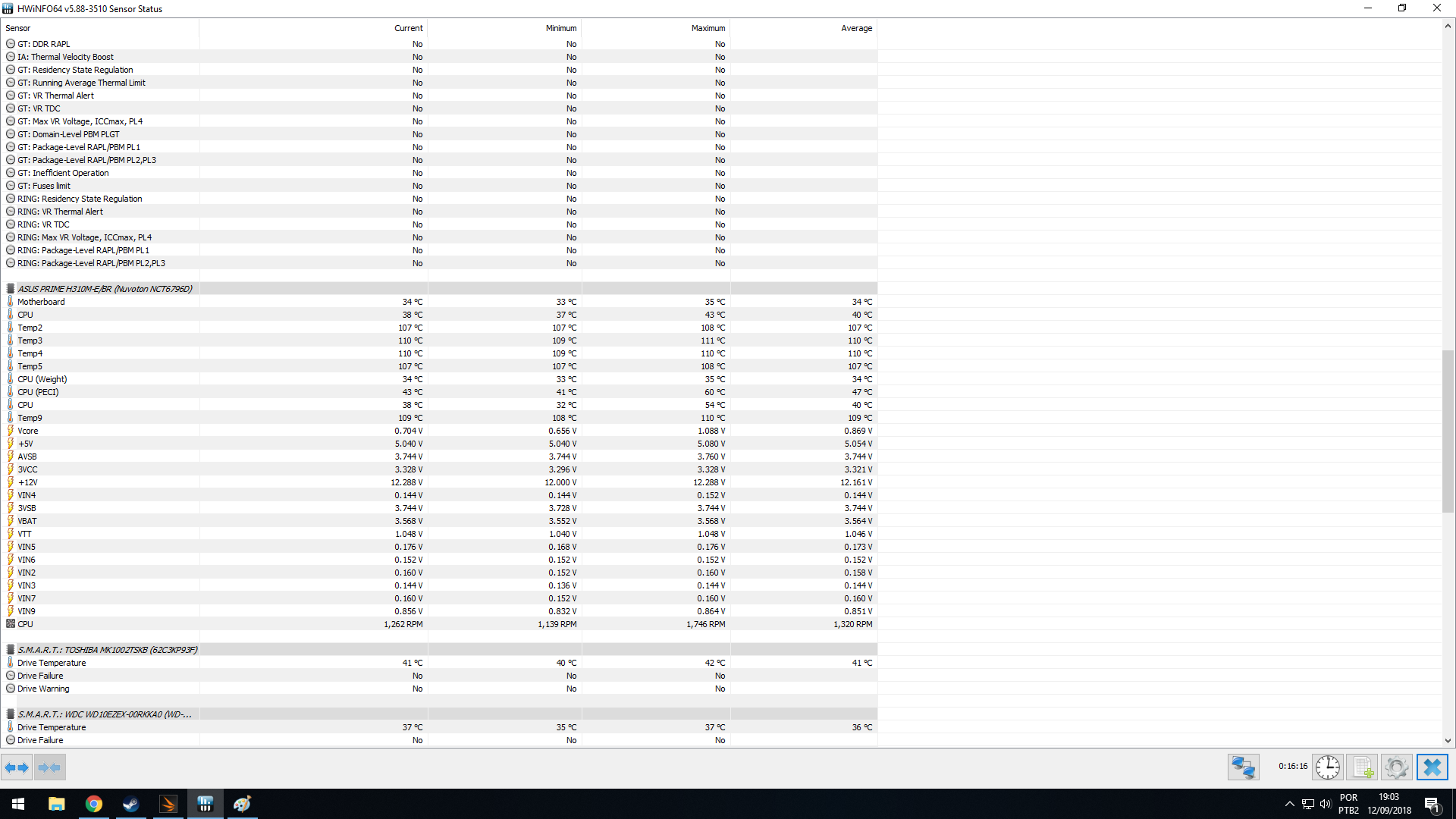Open Steam from the taskbar

130,804
